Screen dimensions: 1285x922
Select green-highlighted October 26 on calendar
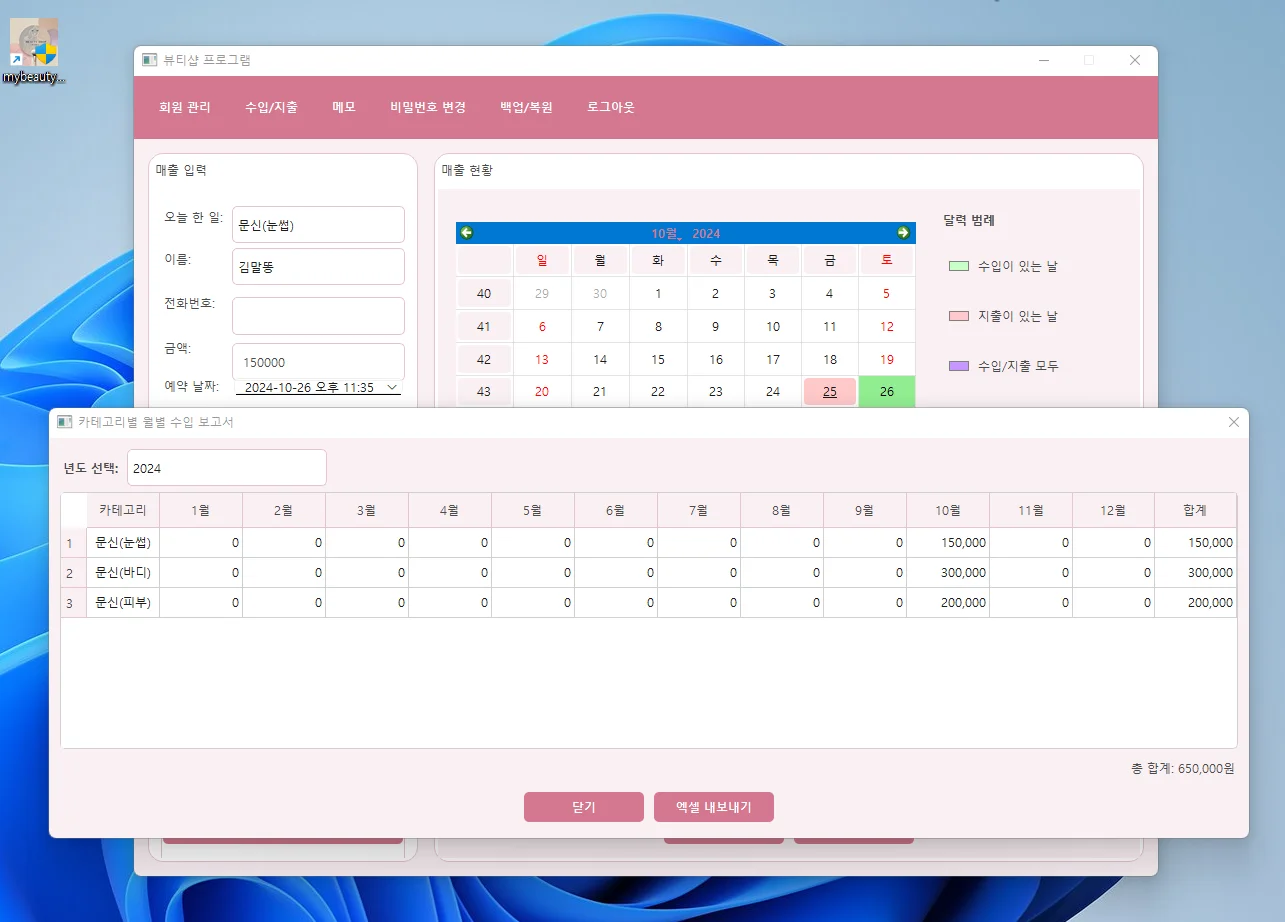click(887, 391)
